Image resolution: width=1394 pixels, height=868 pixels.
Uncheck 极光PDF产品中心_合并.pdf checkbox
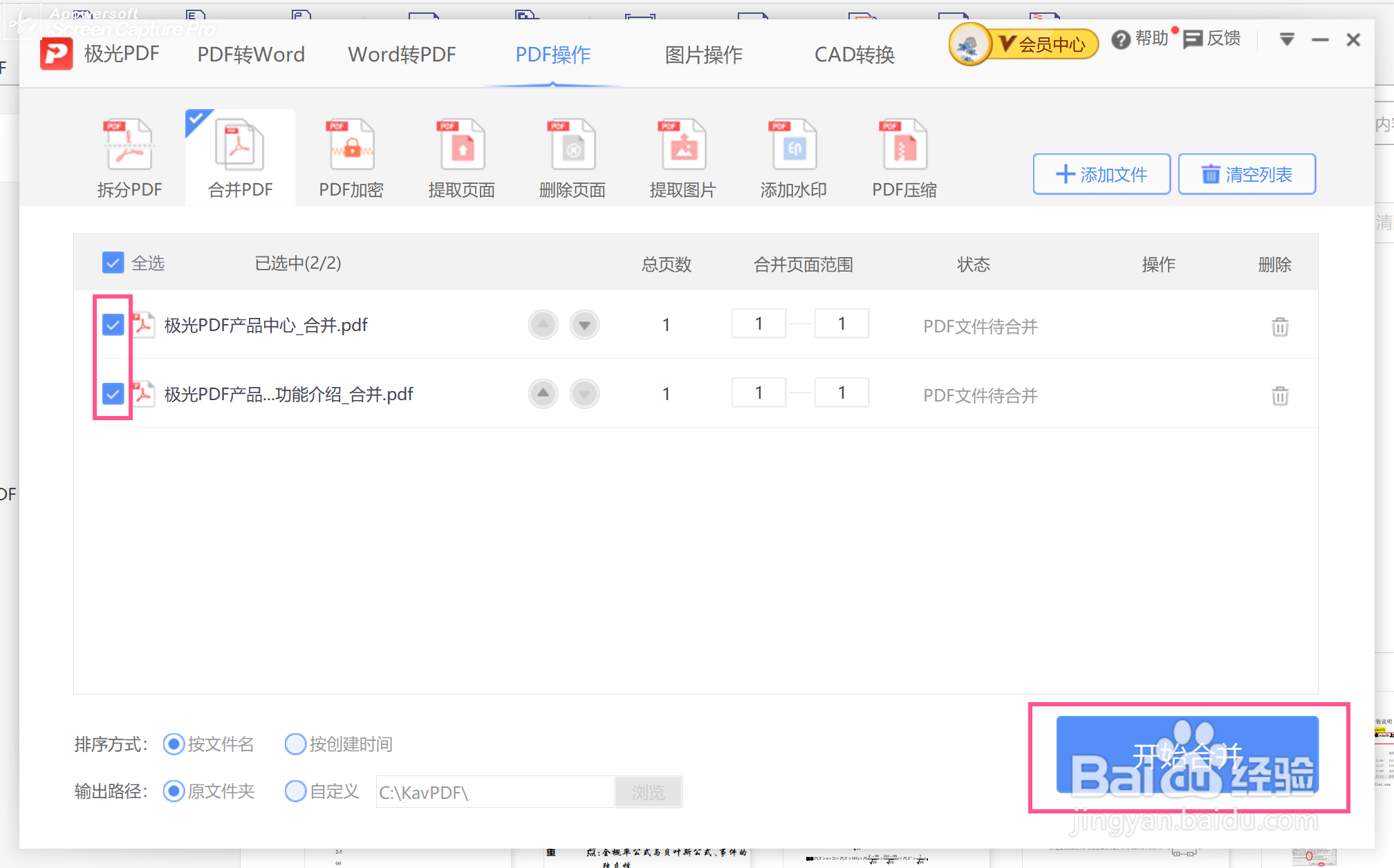pyautogui.click(x=113, y=325)
